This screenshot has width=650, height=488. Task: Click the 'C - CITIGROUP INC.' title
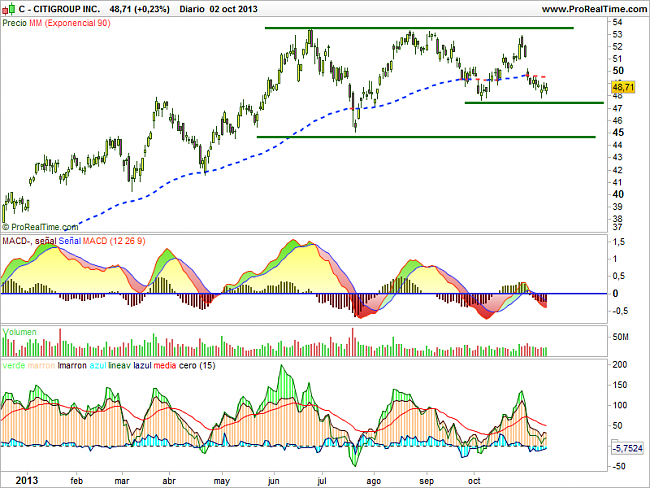coord(59,9)
